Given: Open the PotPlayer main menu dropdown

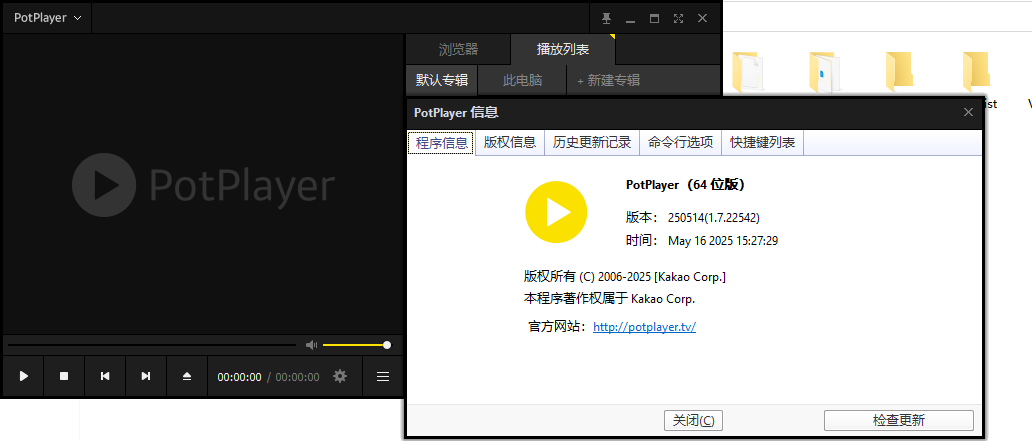Looking at the screenshot, I should click(x=47, y=18).
